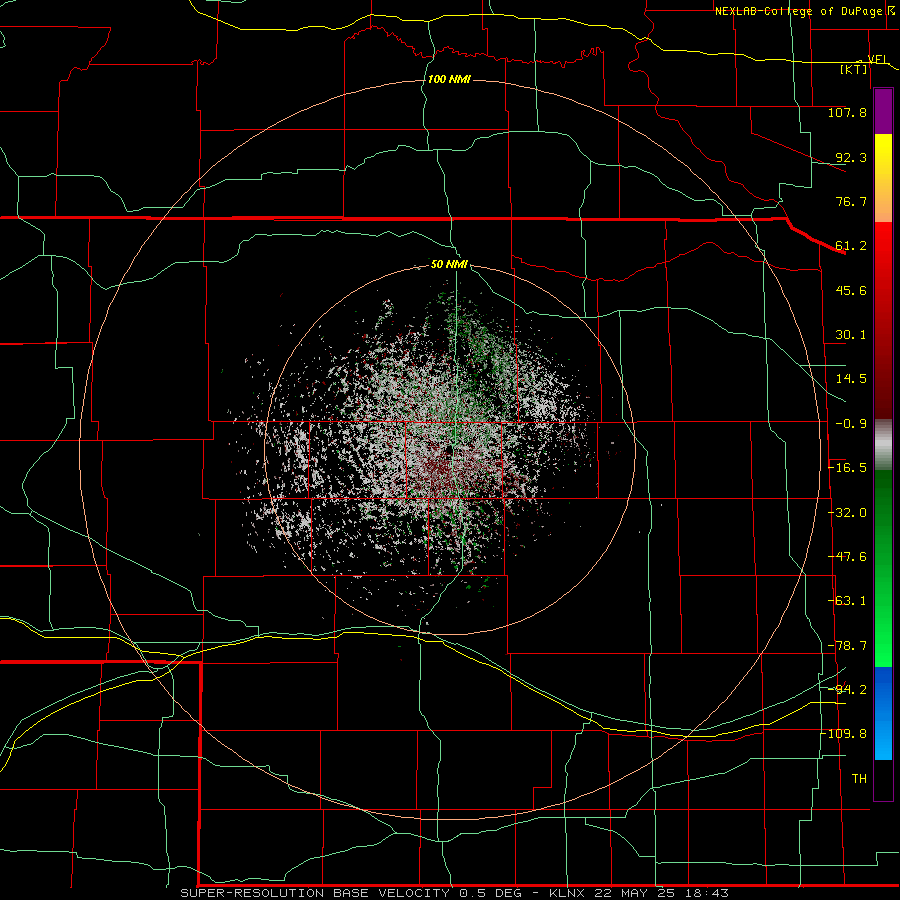Select the 92.3 legend value
Viewport: 900px width, 900px height.
tap(851, 157)
